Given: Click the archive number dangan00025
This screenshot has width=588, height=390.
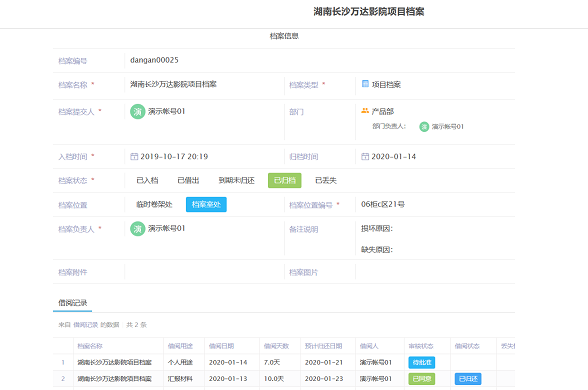Looking at the screenshot, I should tap(154, 60).
